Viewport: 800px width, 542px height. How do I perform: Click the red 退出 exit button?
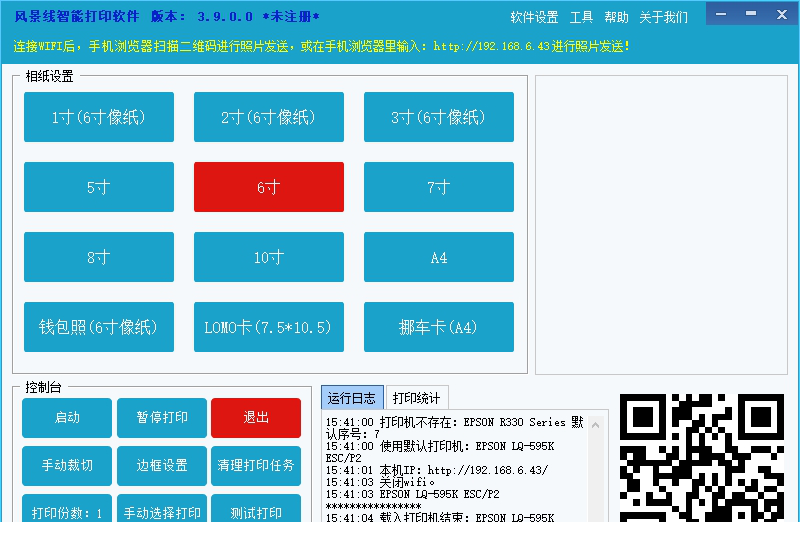[x=256, y=417]
